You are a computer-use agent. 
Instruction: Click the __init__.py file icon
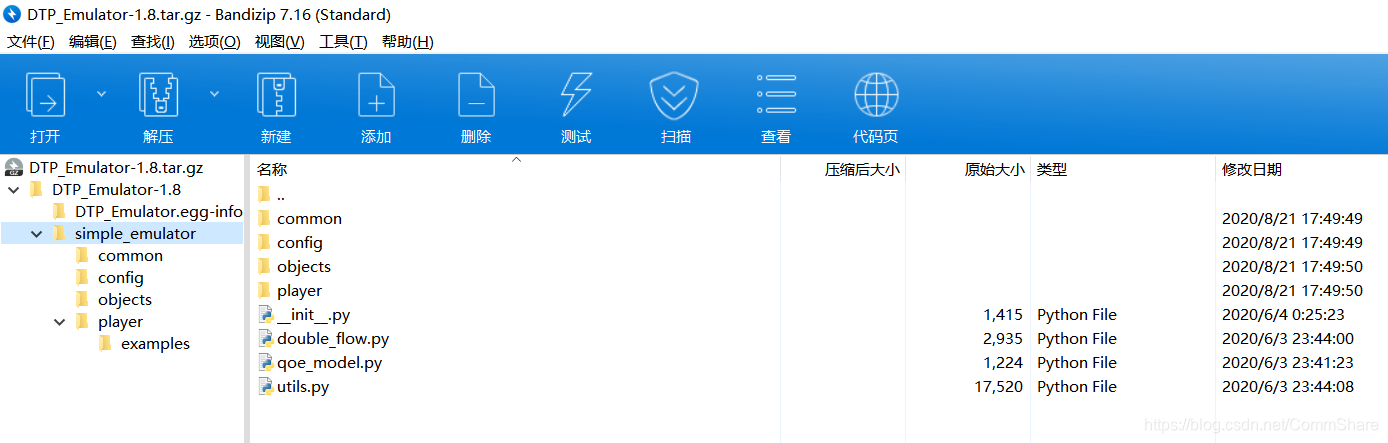[265, 315]
